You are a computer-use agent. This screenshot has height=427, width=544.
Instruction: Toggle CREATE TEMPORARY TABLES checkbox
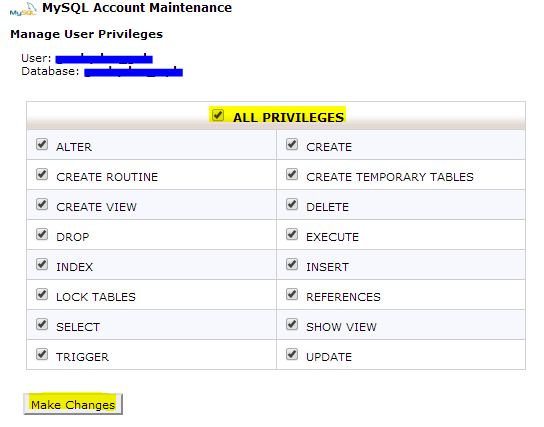292,174
